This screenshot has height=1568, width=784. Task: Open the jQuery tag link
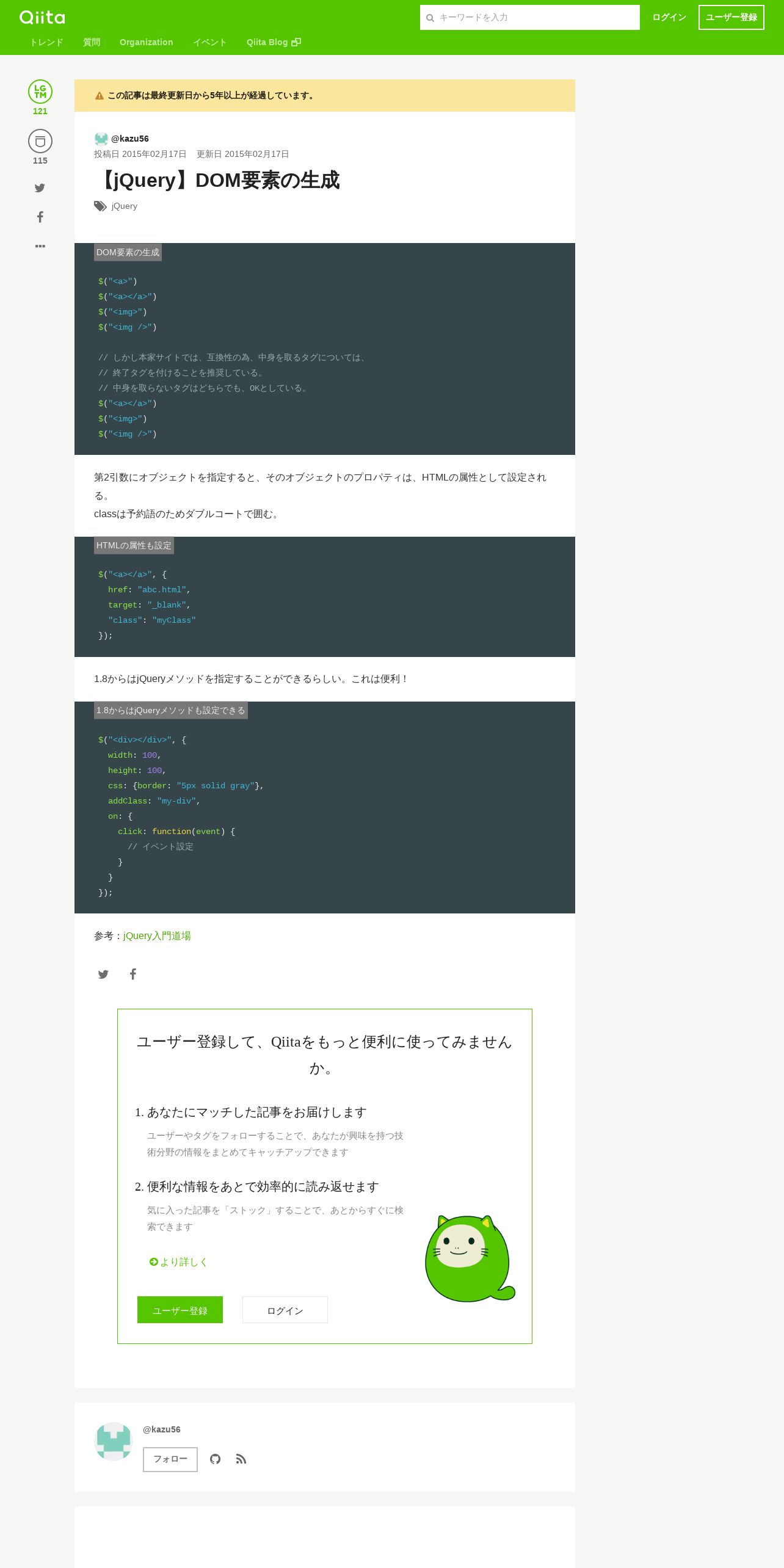point(125,206)
